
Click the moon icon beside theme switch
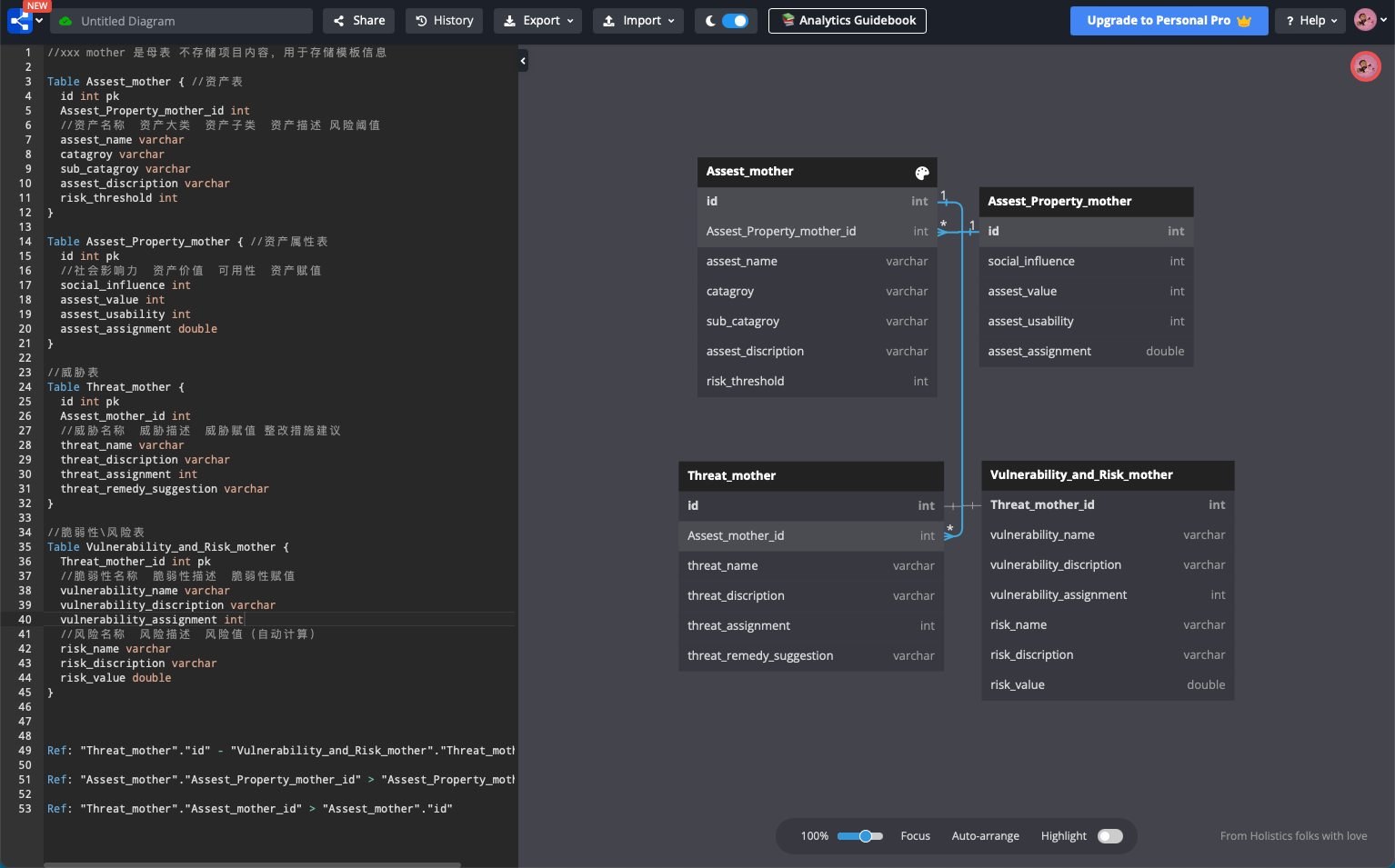click(710, 21)
